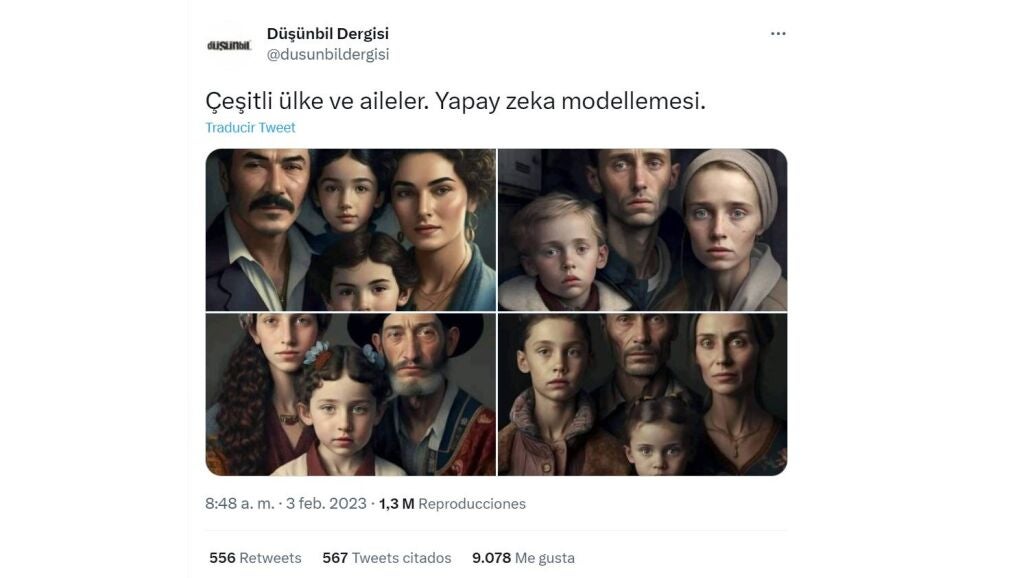Screen dimensions: 1028x578
Task: Open the Düşünbil Dergisi display name
Action: coord(327,33)
